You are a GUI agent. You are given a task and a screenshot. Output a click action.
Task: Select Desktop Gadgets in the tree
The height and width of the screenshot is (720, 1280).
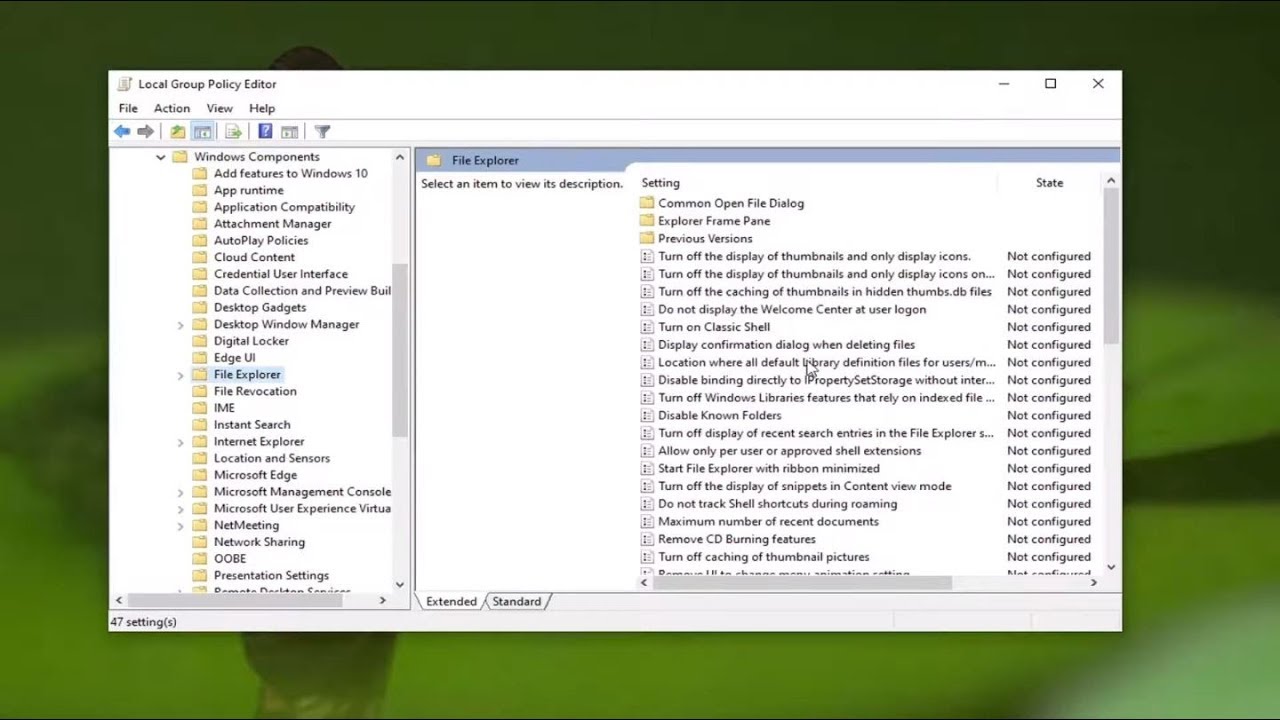tap(260, 308)
